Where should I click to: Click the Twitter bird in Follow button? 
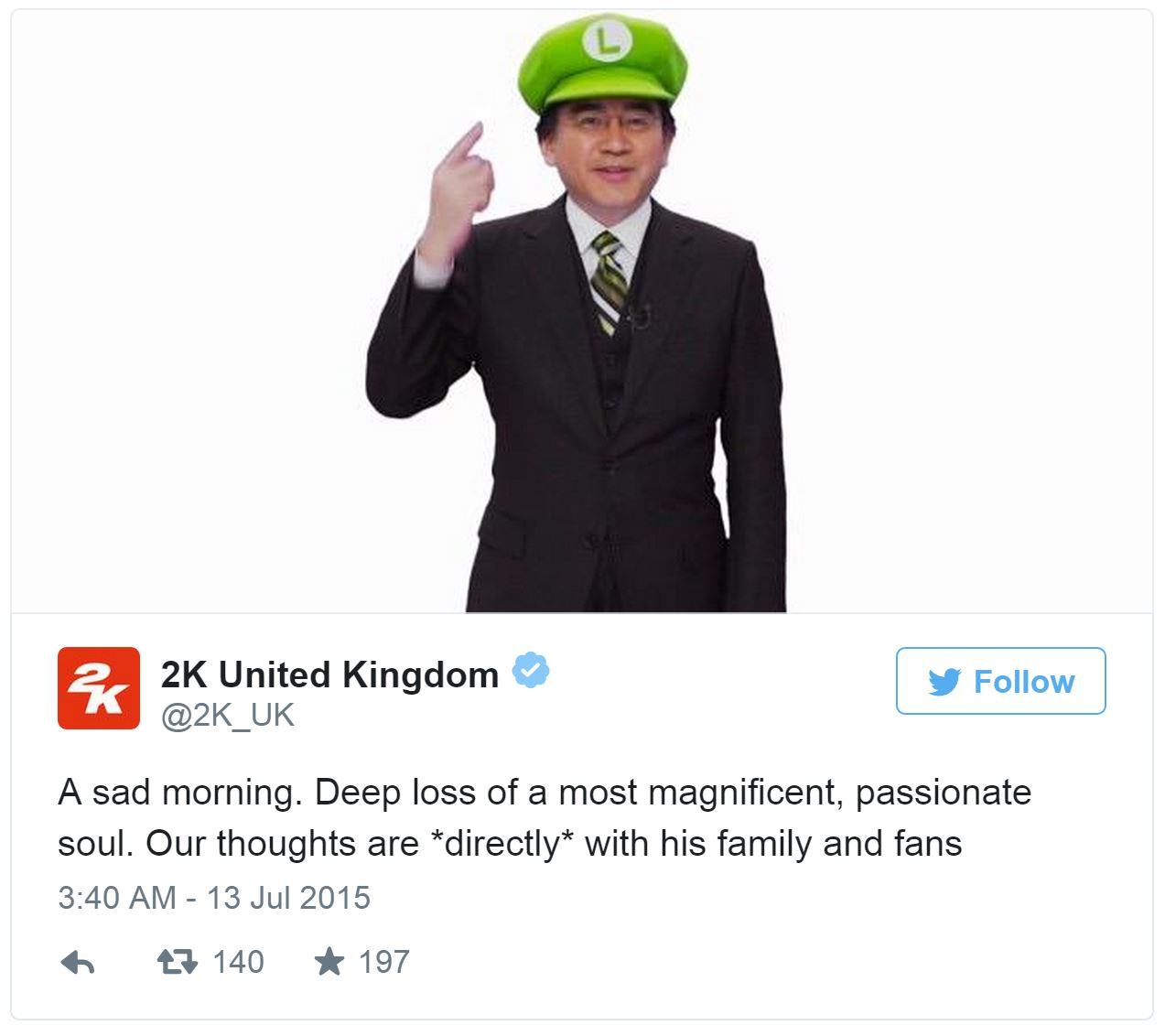(944, 682)
